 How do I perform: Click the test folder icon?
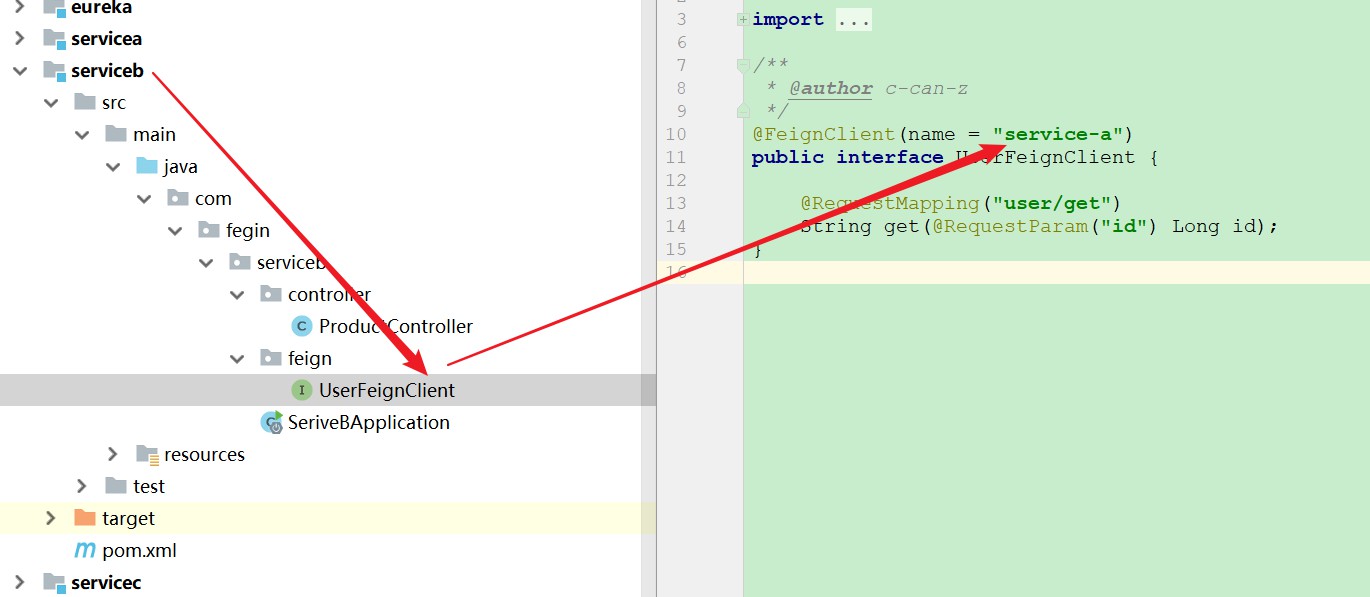coord(116,486)
